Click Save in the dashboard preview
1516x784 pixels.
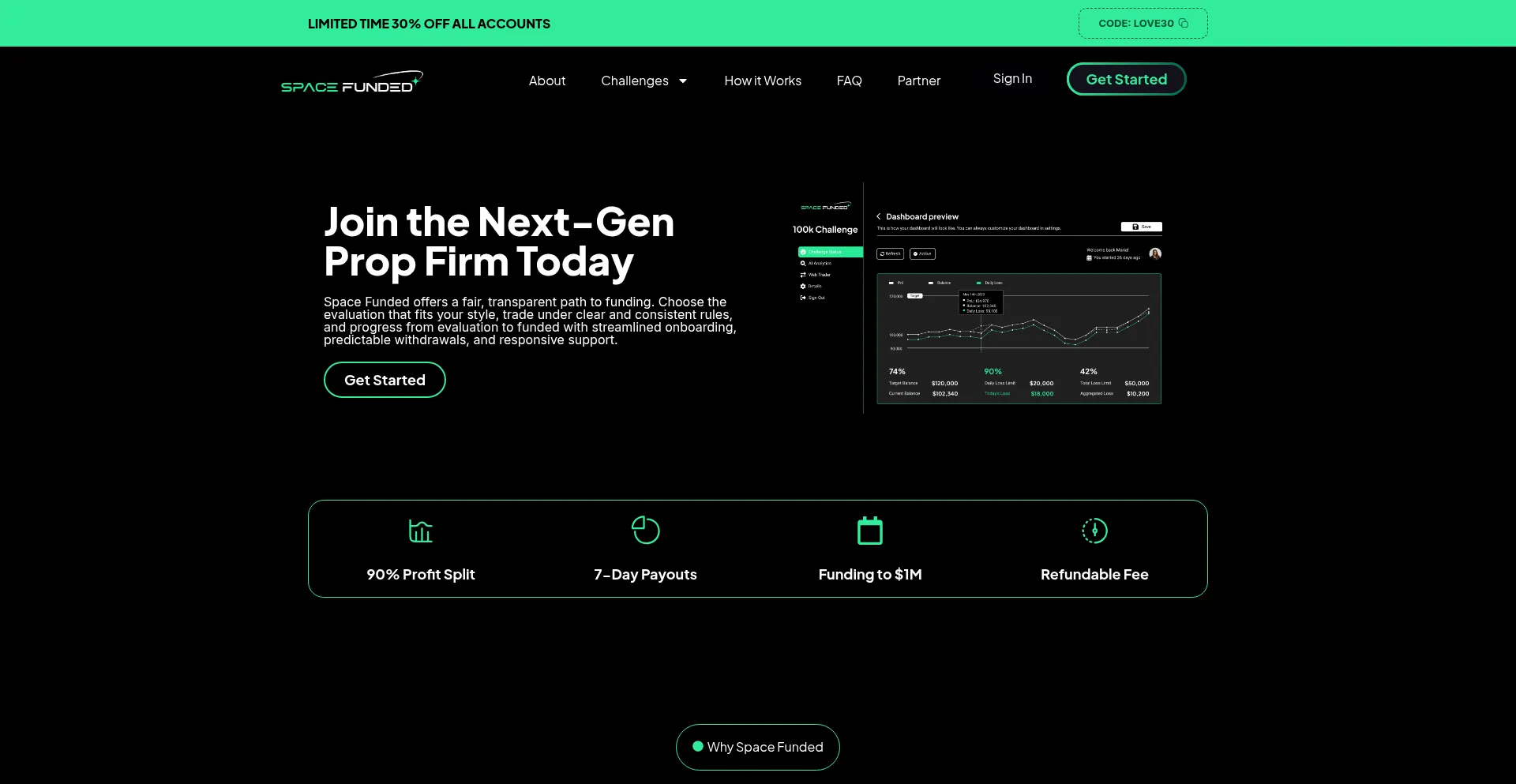pos(1142,227)
